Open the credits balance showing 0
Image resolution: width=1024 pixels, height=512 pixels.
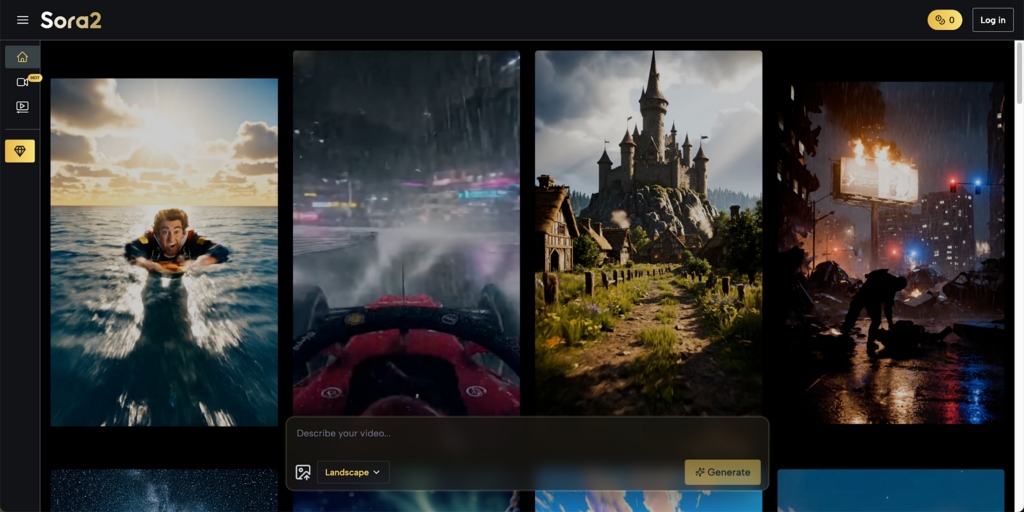click(x=944, y=20)
